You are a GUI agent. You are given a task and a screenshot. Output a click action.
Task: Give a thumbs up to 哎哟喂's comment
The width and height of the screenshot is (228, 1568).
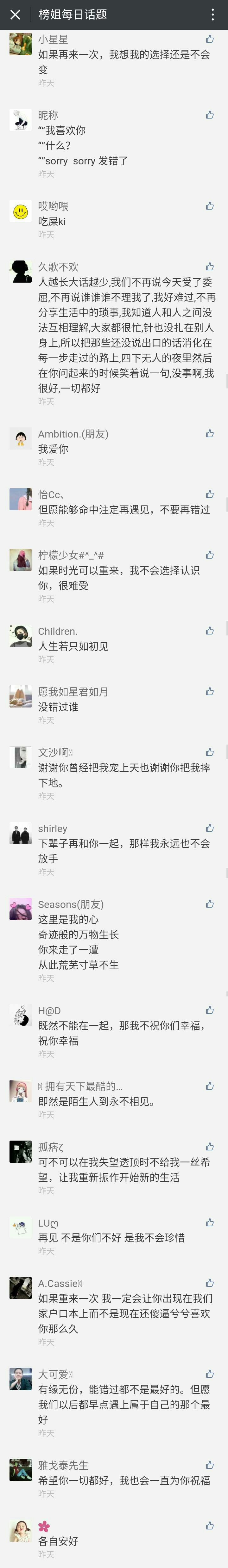(x=210, y=206)
